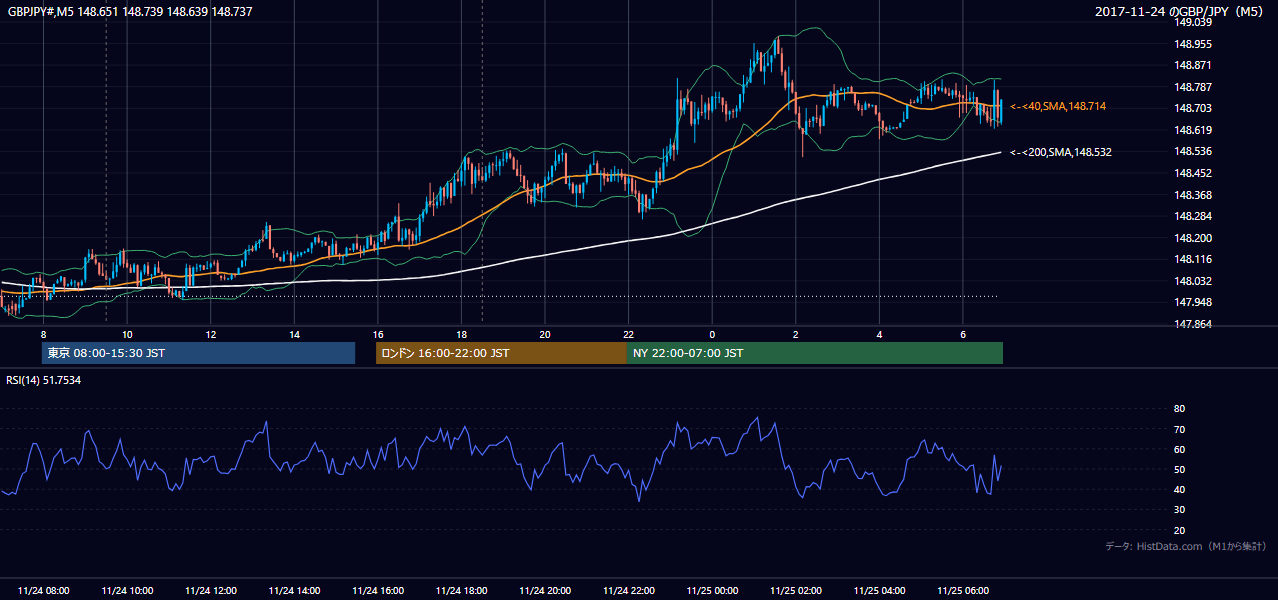Click the hour 20 tick under price chart
The image size is (1278, 600).
(544, 334)
